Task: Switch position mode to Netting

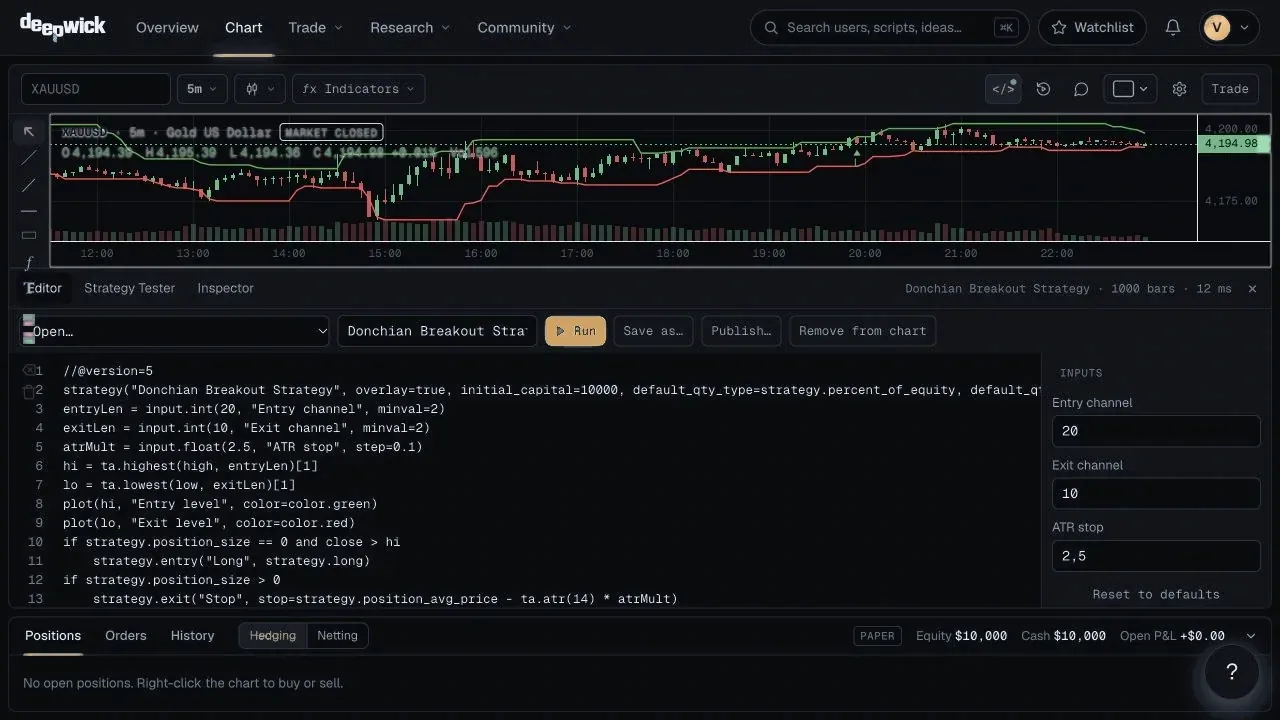Action: pos(337,636)
